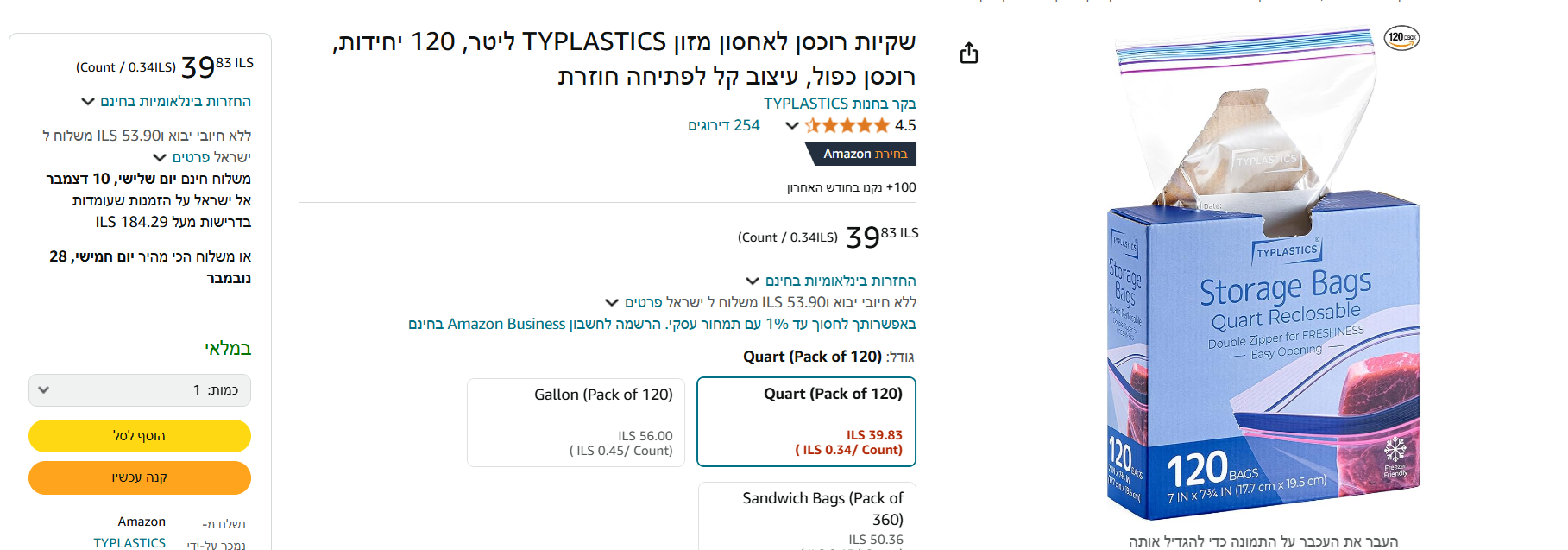
Task: Click the 120 count badge on product image
Action: coord(1401,38)
